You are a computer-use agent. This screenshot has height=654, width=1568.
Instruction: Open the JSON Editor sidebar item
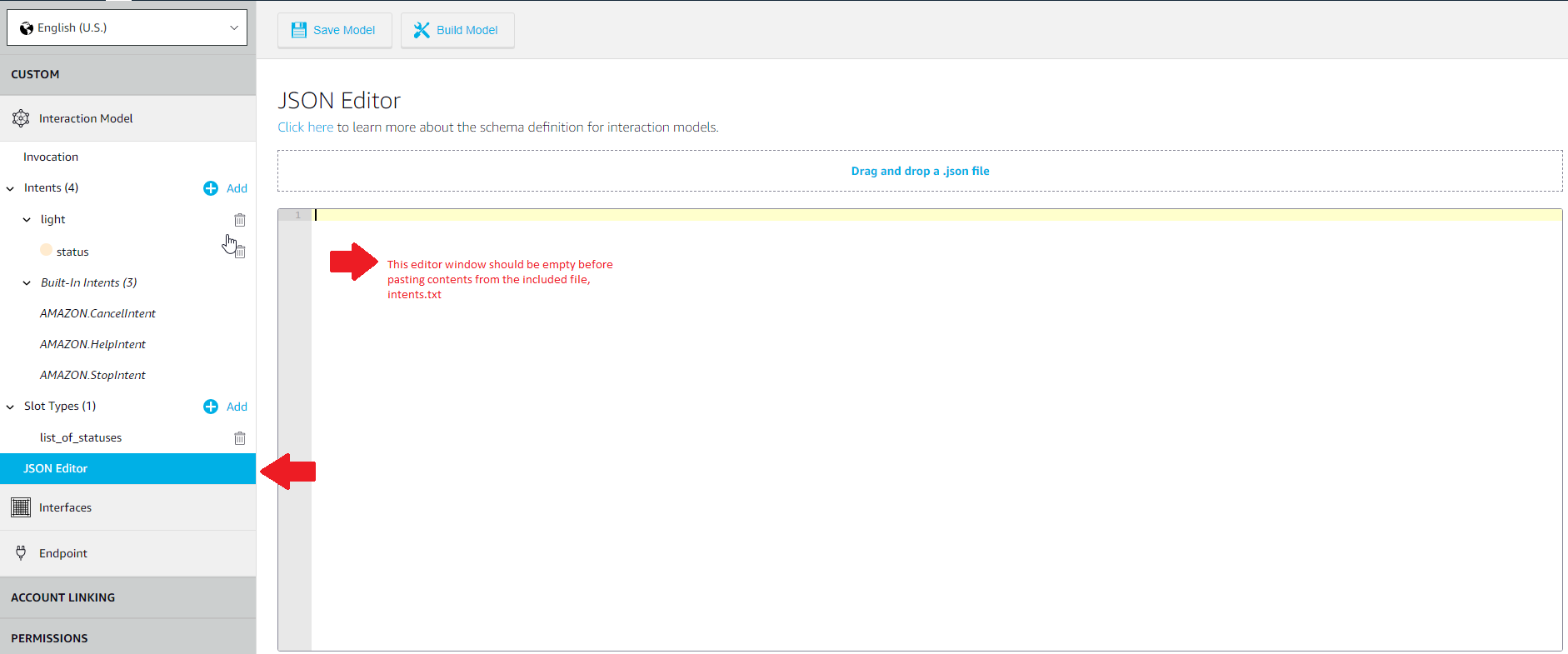[127, 468]
